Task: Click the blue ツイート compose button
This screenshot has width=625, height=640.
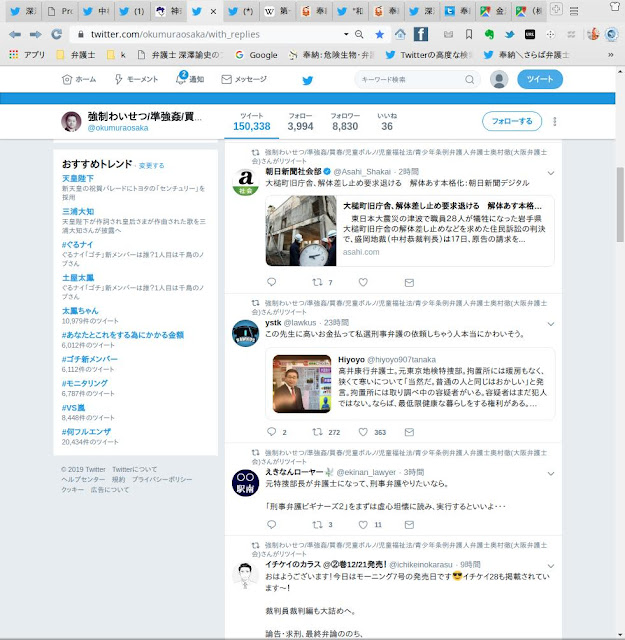Action: pyautogui.click(x=540, y=79)
